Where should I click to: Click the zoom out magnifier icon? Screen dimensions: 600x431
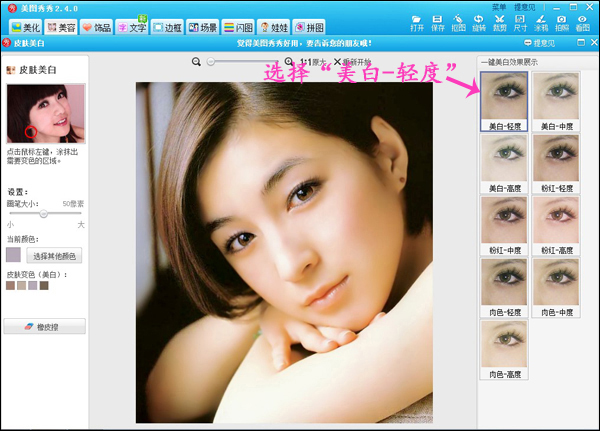coord(198,62)
